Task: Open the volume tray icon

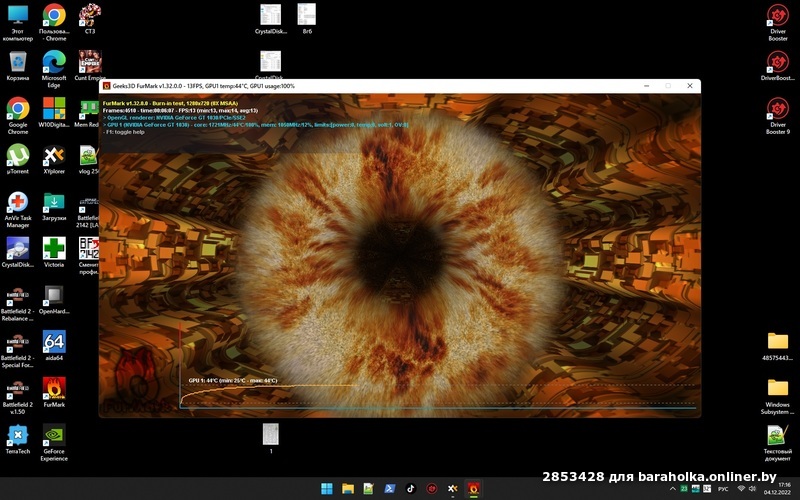Action: pyautogui.click(x=752, y=489)
